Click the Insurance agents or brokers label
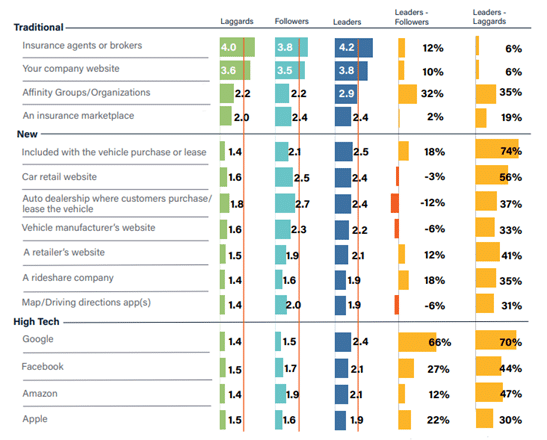This screenshot has width=547, height=440. coord(82,45)
